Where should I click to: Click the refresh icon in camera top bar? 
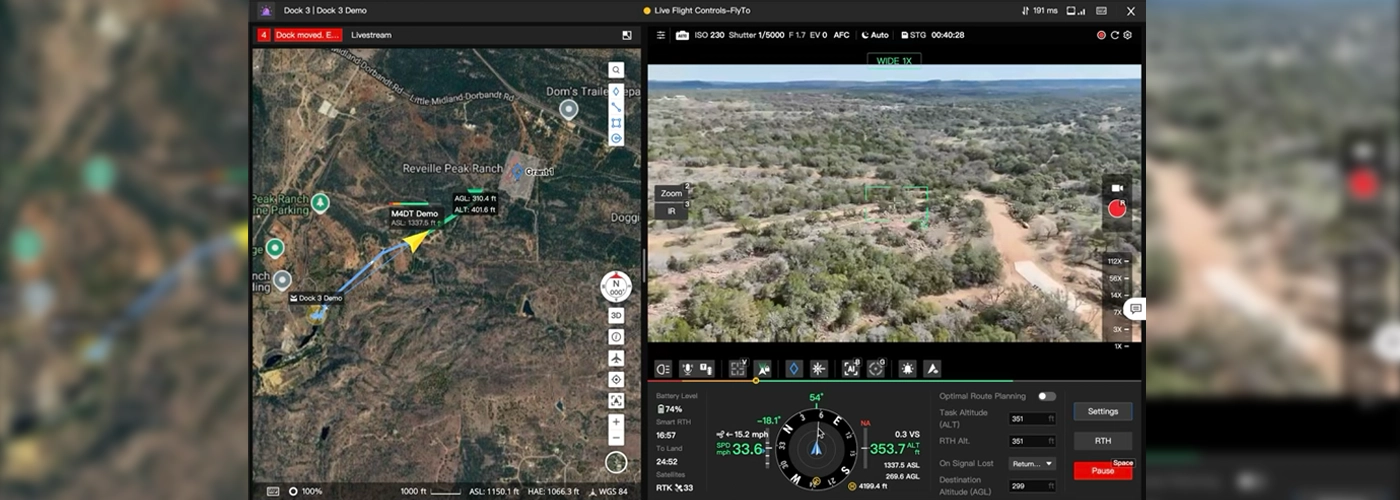pyautogui.click(x=1114, y=35)
